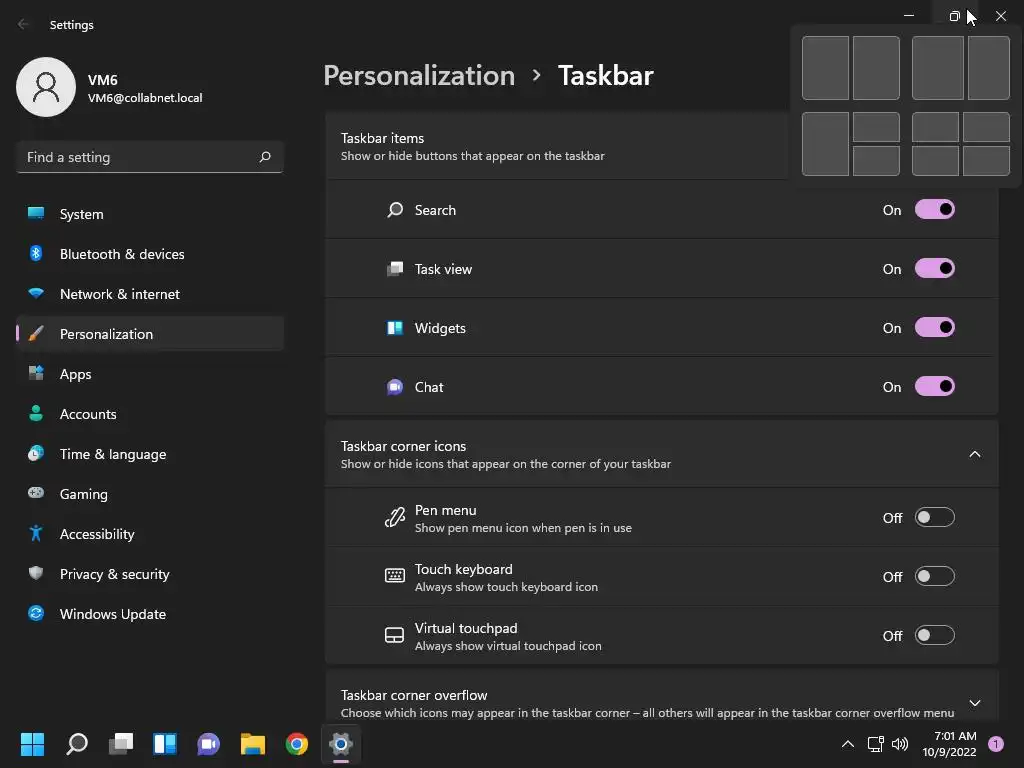Snap to wide left zone in second layout
This screenshot has height=768, width=1024.
click(x=938, y=68)
